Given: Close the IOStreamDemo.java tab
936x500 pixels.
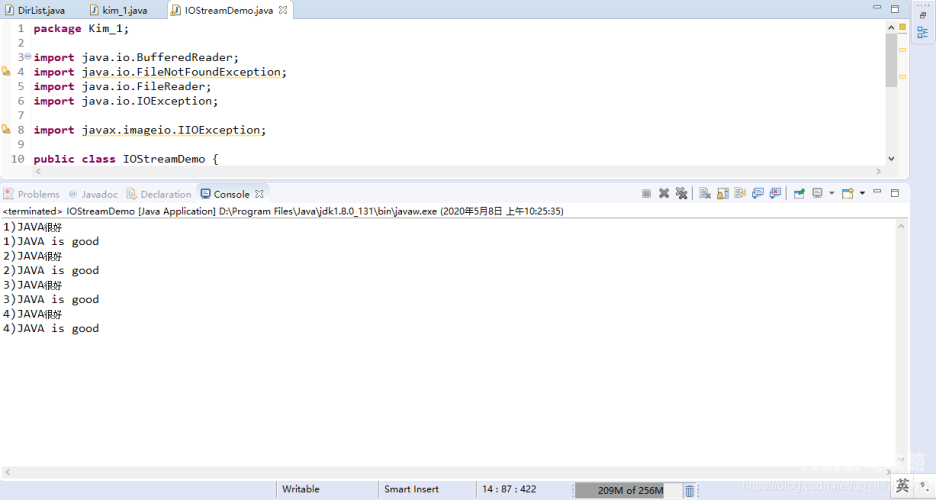Looking at the screenshot, I should 283,10.
